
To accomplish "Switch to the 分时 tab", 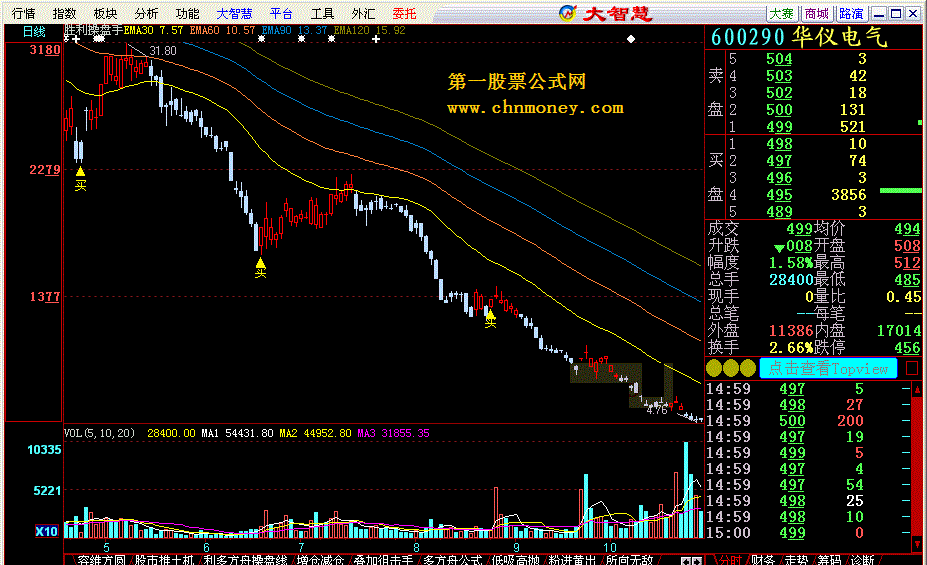I will click(731, 560).
